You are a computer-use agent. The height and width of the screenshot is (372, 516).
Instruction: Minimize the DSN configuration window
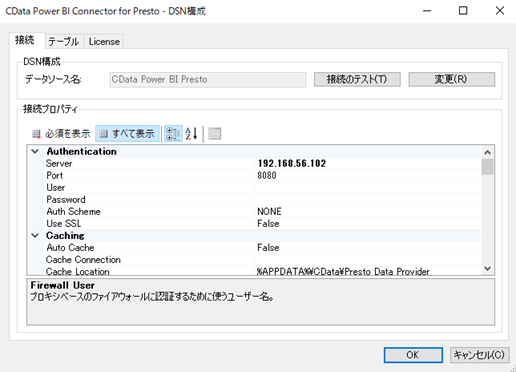point(427,11)
